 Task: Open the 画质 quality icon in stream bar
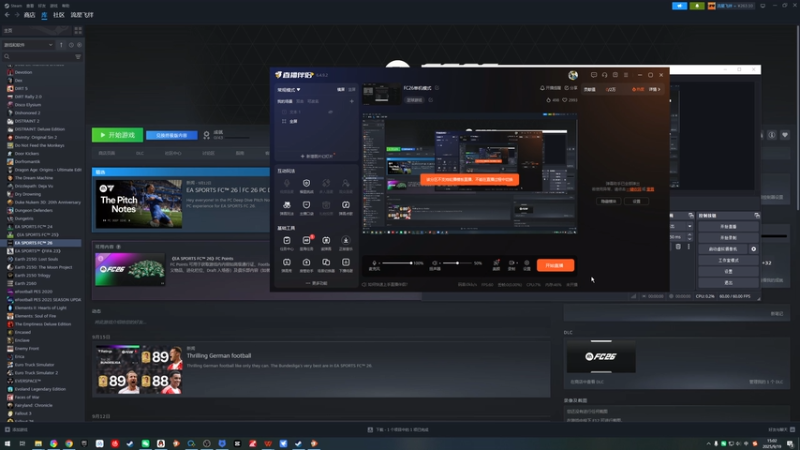coord(496,265)
